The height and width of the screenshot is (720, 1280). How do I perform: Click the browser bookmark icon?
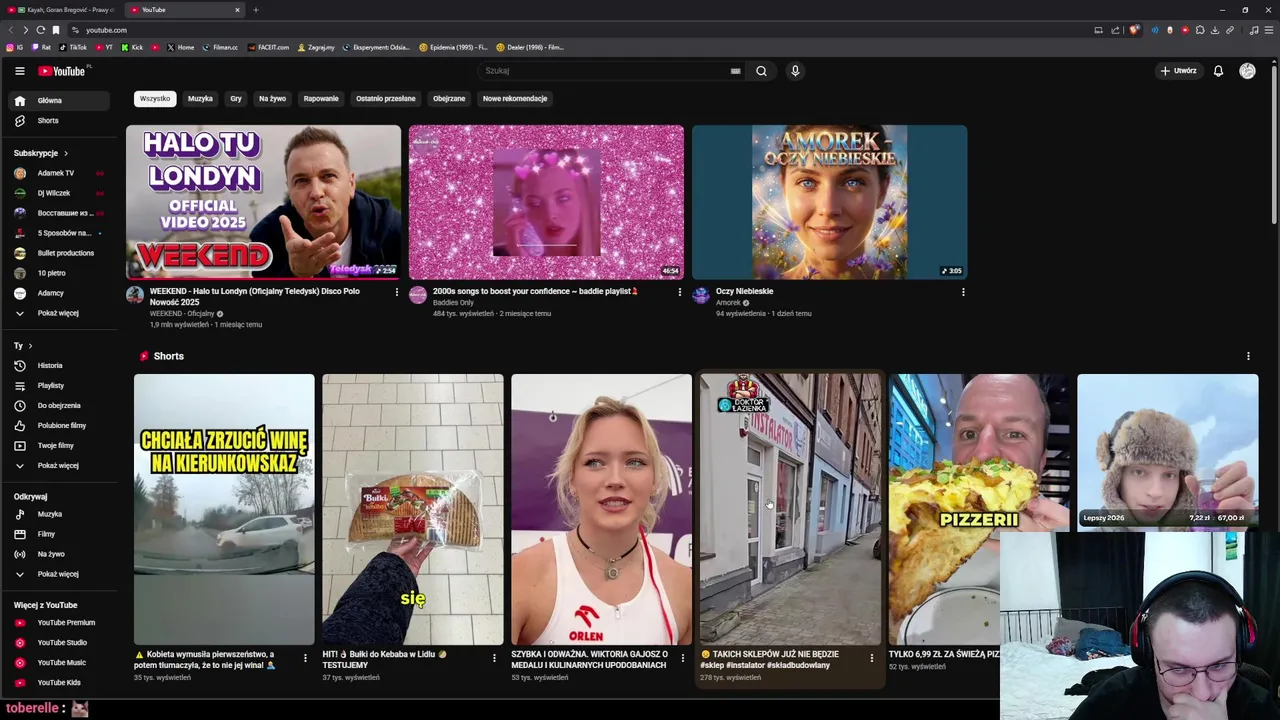pyautogui.click(x=56, y=30)
